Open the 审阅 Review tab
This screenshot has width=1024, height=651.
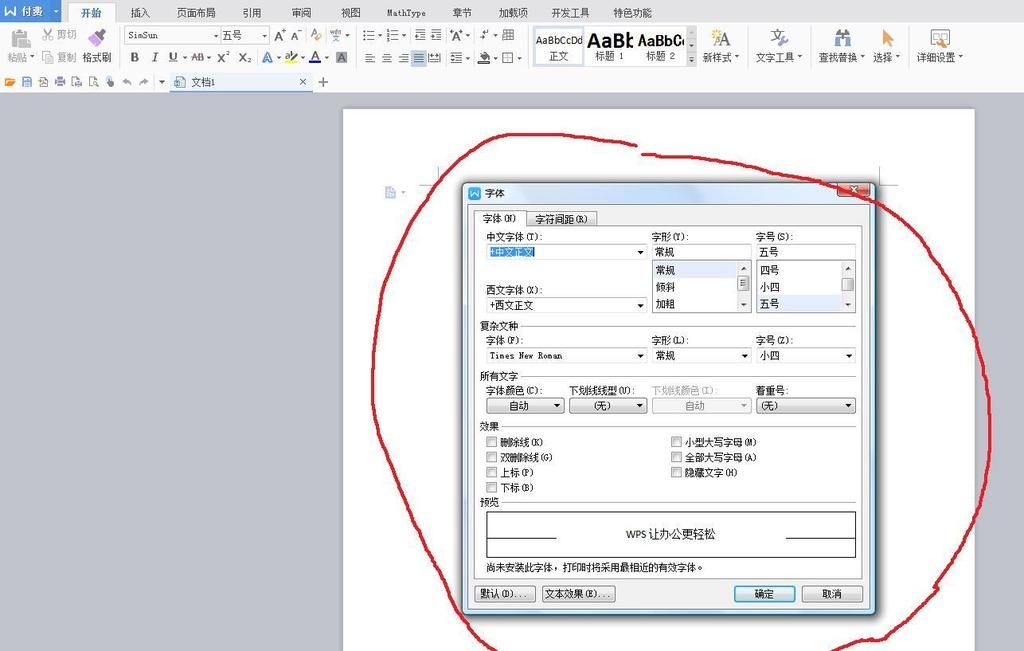[x=301, y=12]
